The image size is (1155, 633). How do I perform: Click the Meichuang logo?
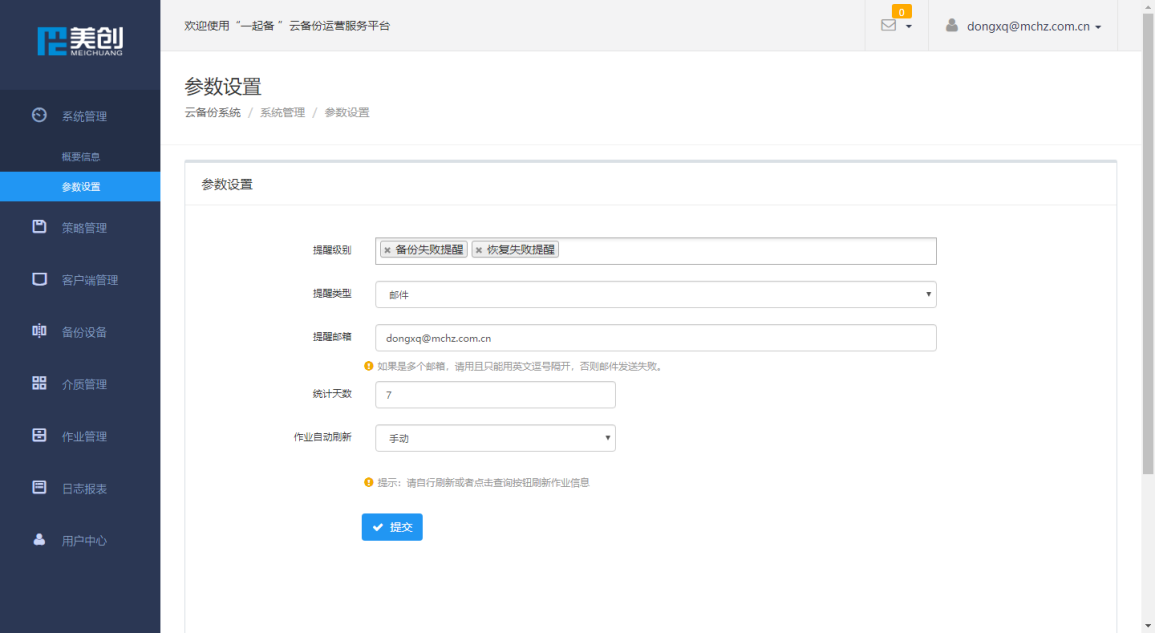[80, 41]
